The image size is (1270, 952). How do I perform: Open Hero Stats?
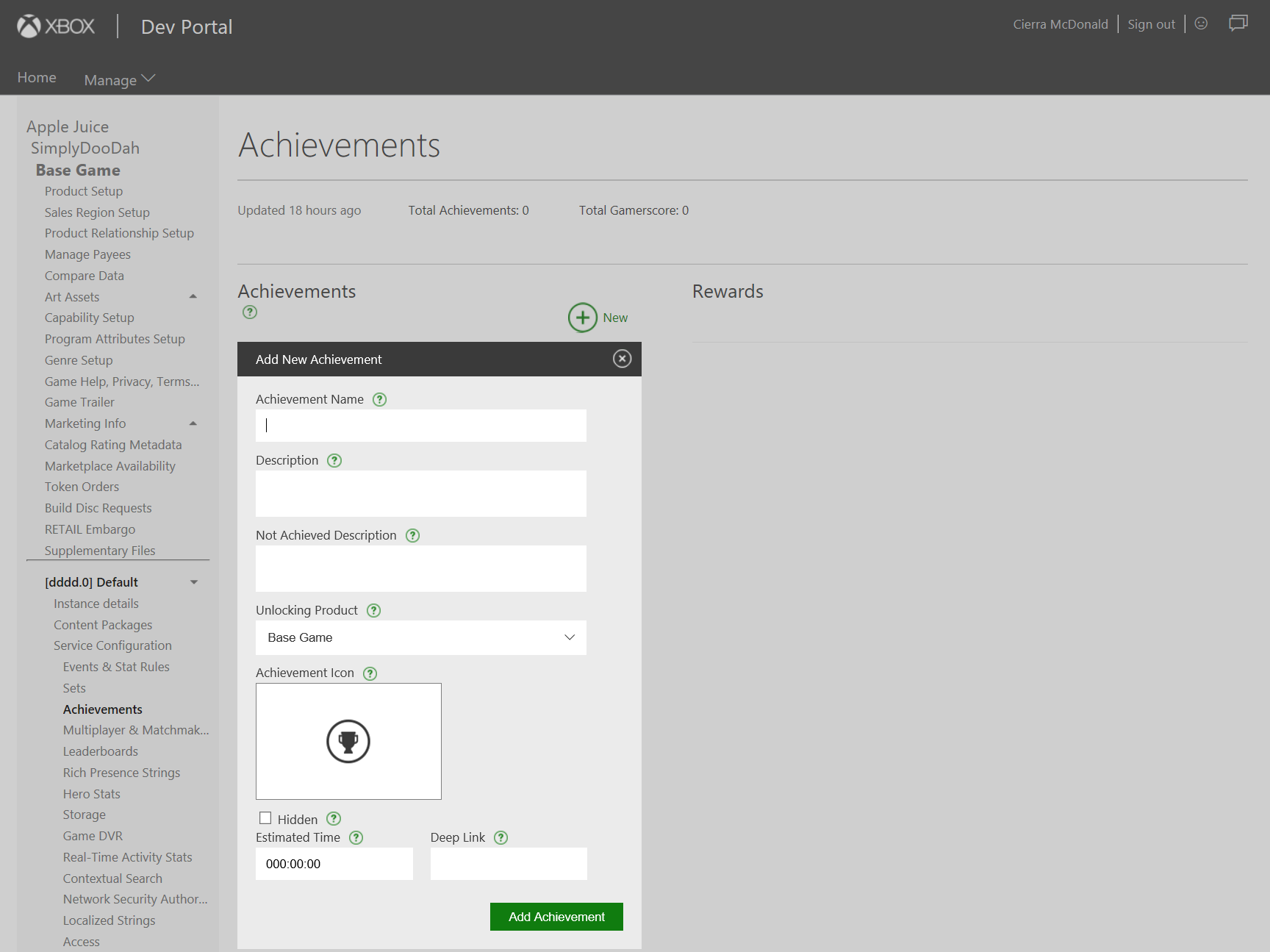[x=92, y=794]
